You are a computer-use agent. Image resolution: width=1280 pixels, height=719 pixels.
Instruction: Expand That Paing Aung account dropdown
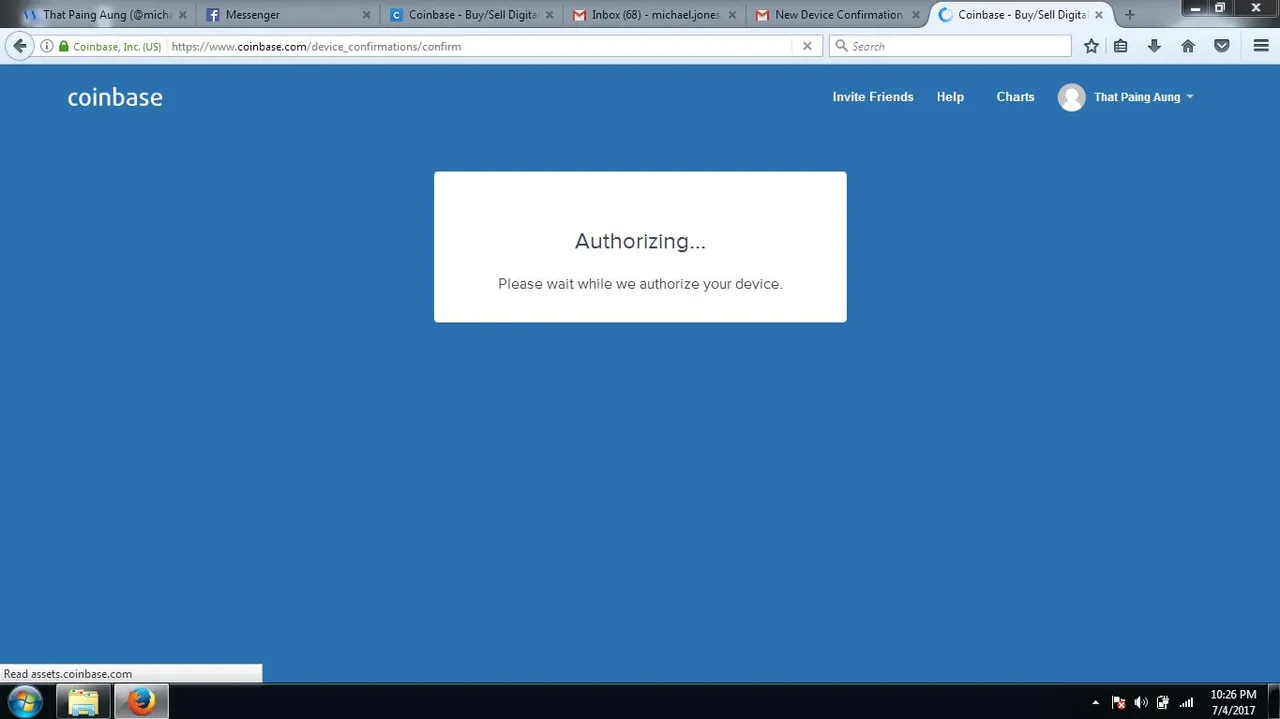coord(1144,97)
